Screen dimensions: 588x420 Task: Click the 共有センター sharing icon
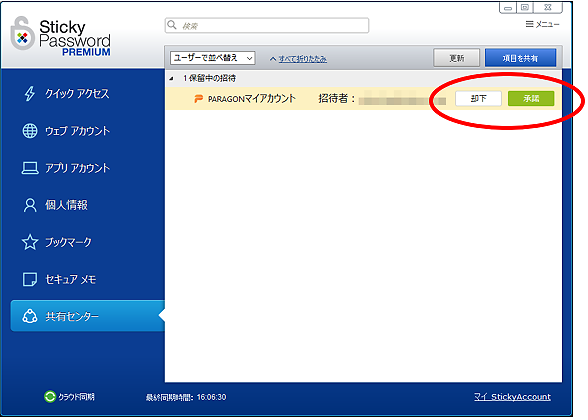click(30, 316)
